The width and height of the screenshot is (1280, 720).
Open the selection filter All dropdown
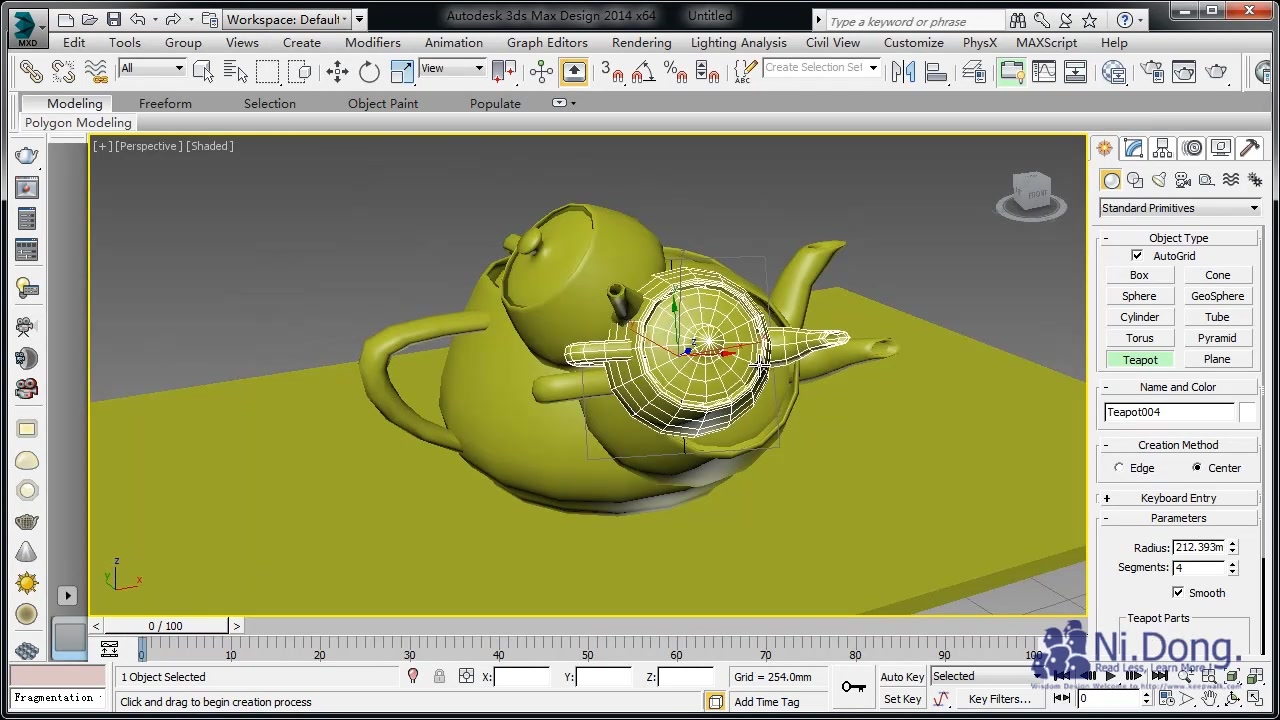pos(152,68)
